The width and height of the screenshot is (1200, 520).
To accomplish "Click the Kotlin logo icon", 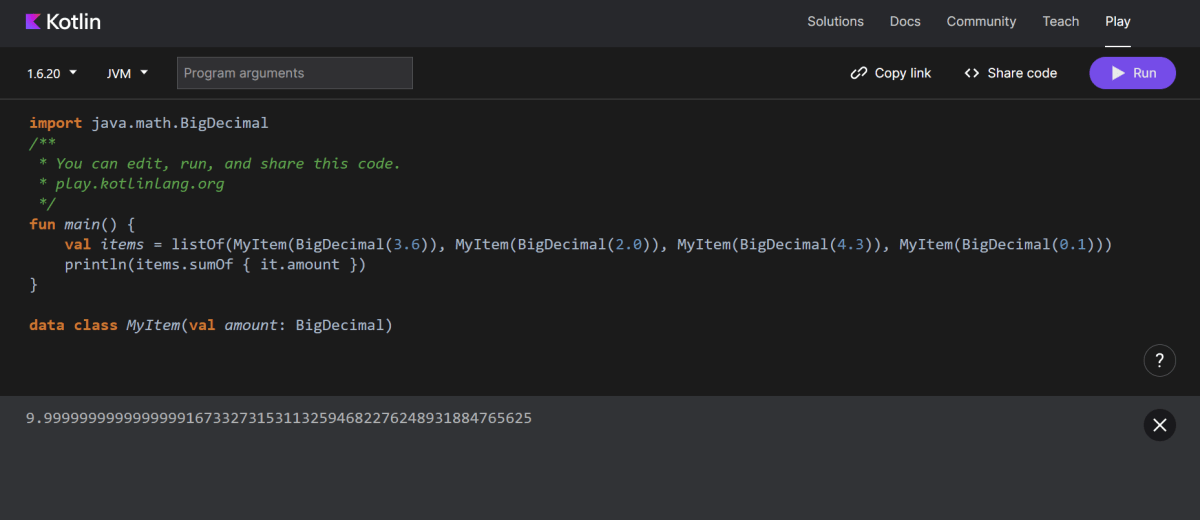I will [x=33, y=21].
